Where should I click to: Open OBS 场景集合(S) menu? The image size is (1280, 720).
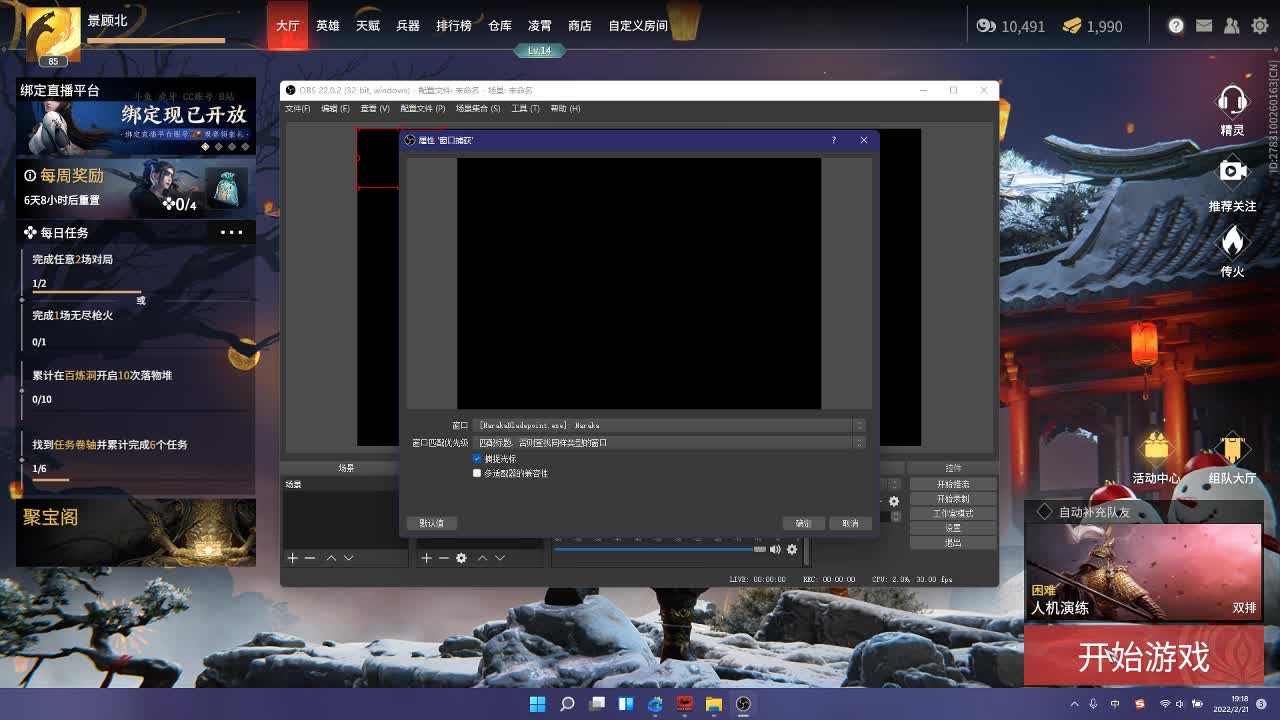click(478, 108)
